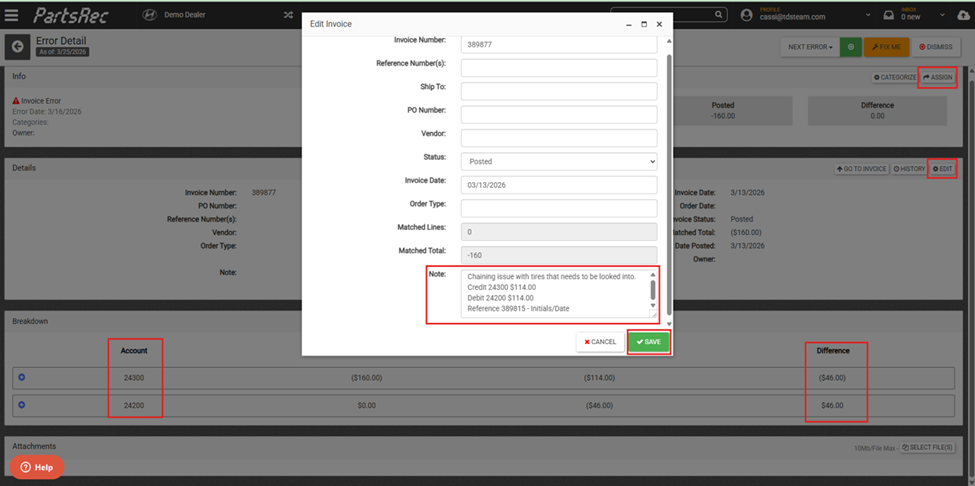Click the Invoice Date field 03/13/2026

coord(559,185)
